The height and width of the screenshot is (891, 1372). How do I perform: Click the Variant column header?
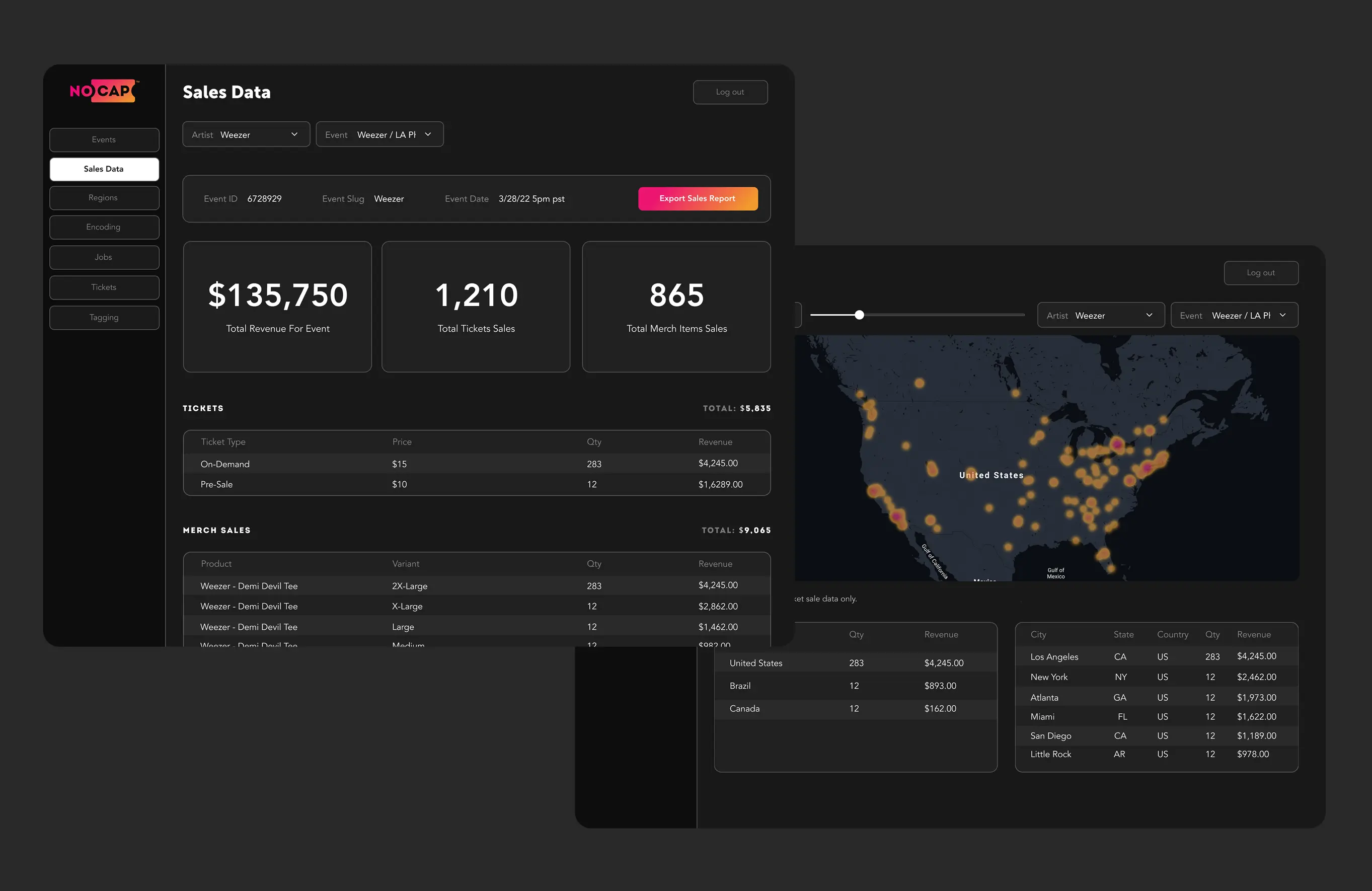406,564
